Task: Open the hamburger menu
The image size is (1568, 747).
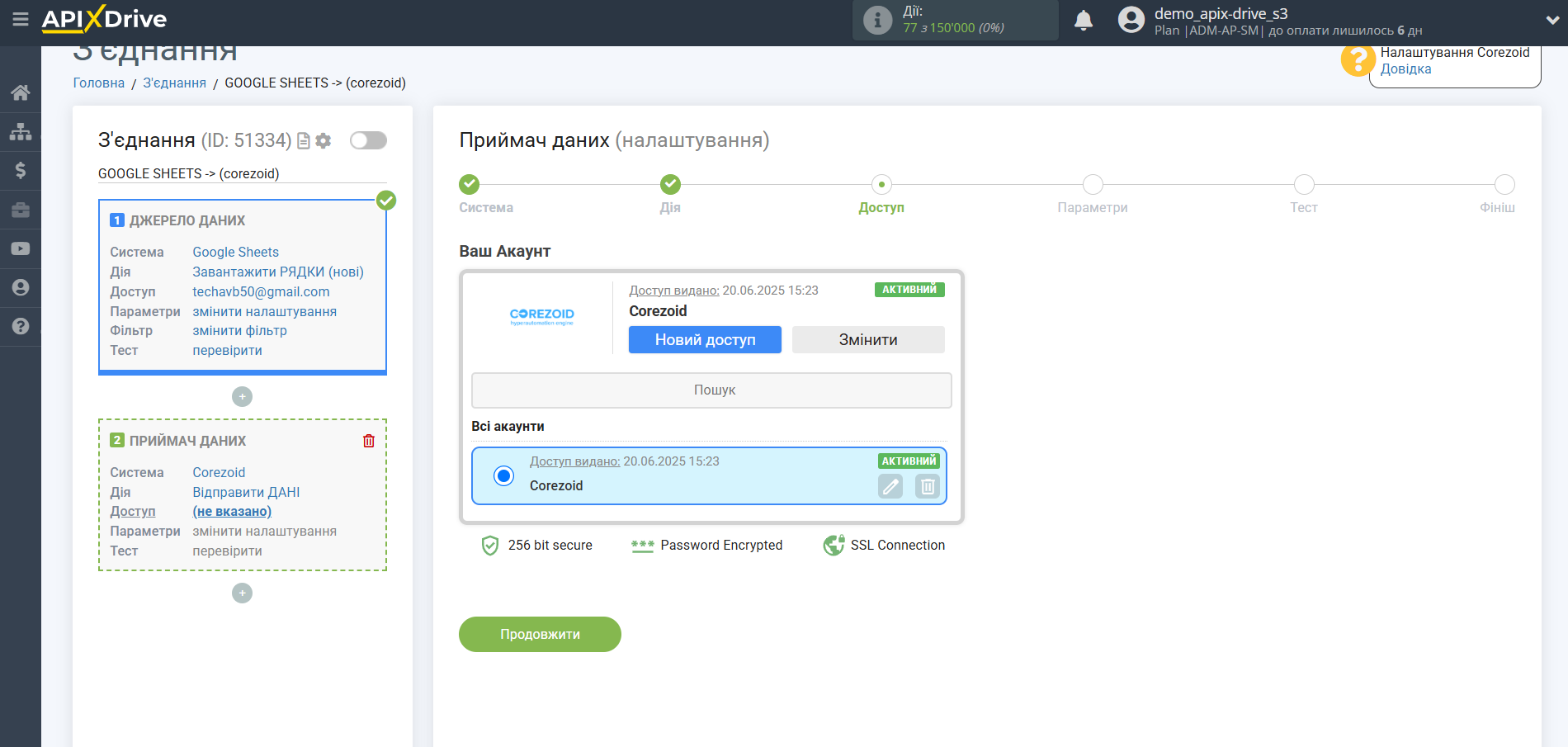Action: (21, 18)
